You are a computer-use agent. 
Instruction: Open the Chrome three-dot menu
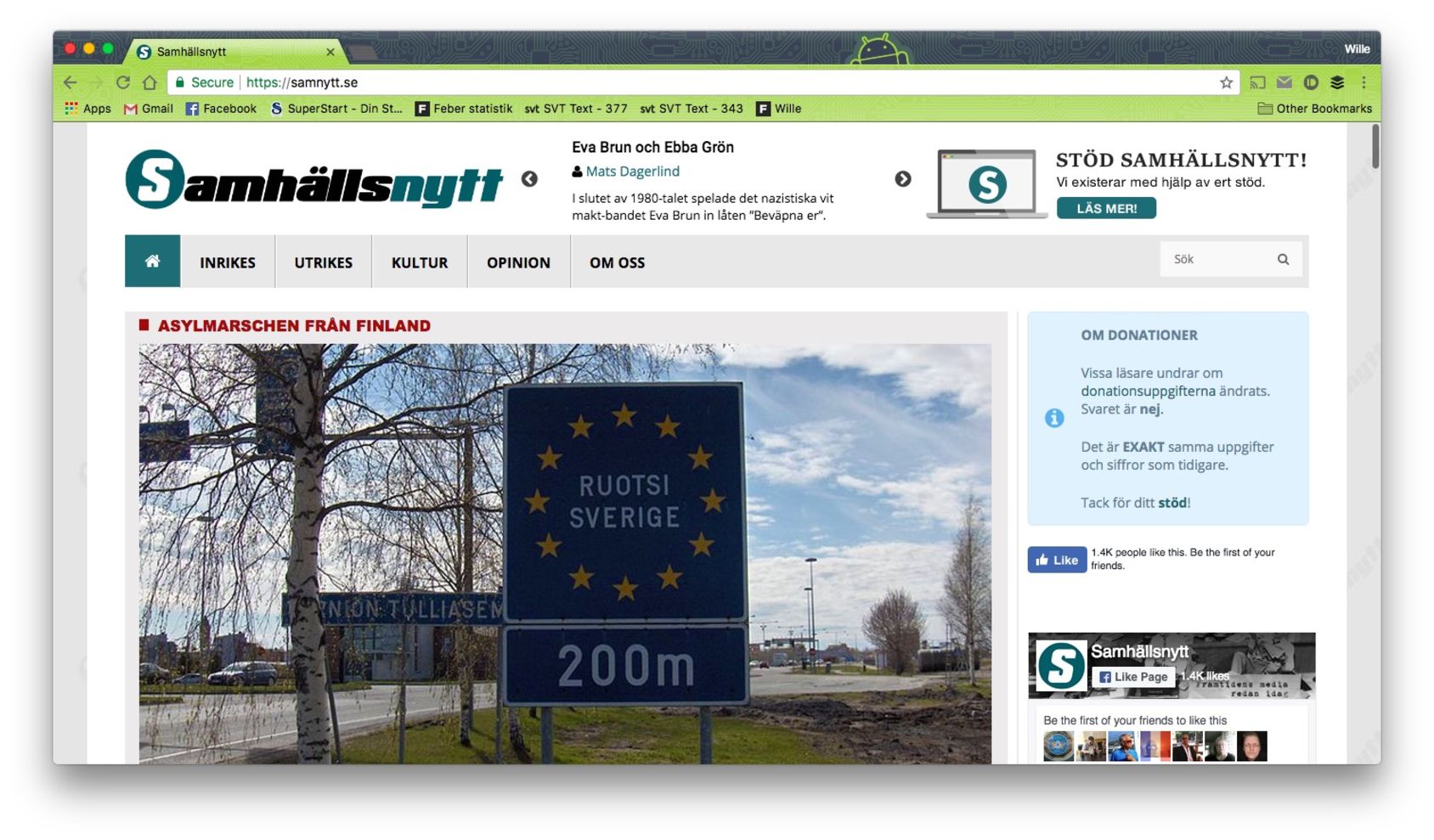tap(1363, 82)
